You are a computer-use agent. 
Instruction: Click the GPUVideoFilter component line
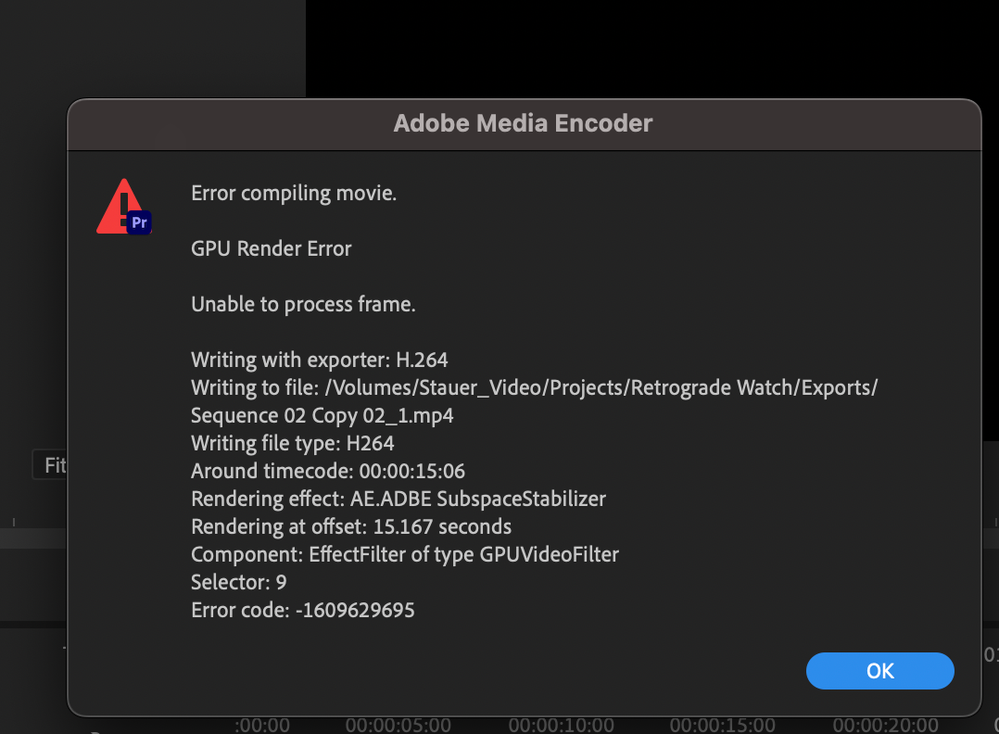tap(405, 553)
